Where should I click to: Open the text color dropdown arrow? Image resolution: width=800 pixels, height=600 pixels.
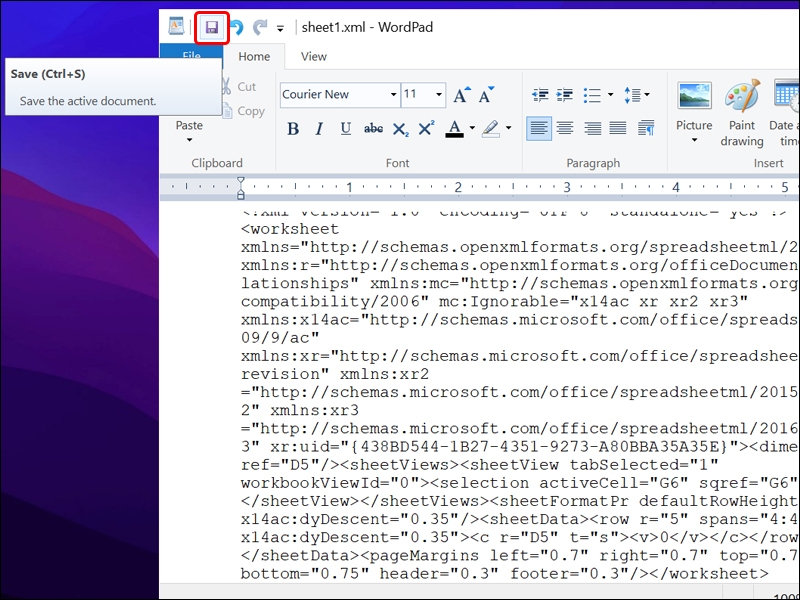(472, 128)
